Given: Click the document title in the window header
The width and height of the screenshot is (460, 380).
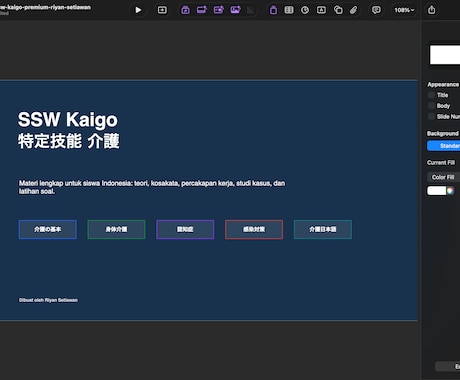Looking at the screenshot, I should pos(45,7).
